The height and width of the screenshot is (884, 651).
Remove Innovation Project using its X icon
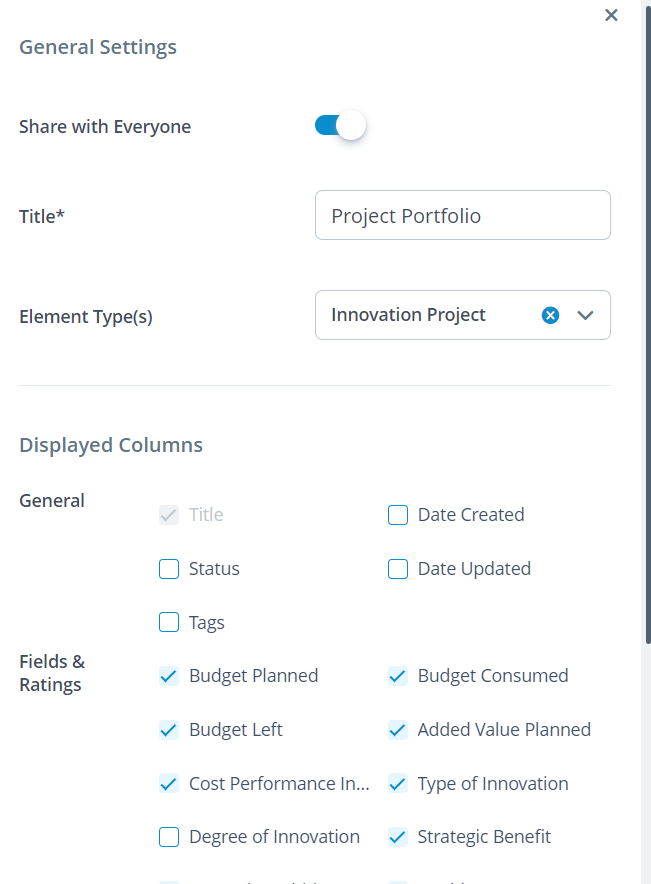tap(550, 315)
